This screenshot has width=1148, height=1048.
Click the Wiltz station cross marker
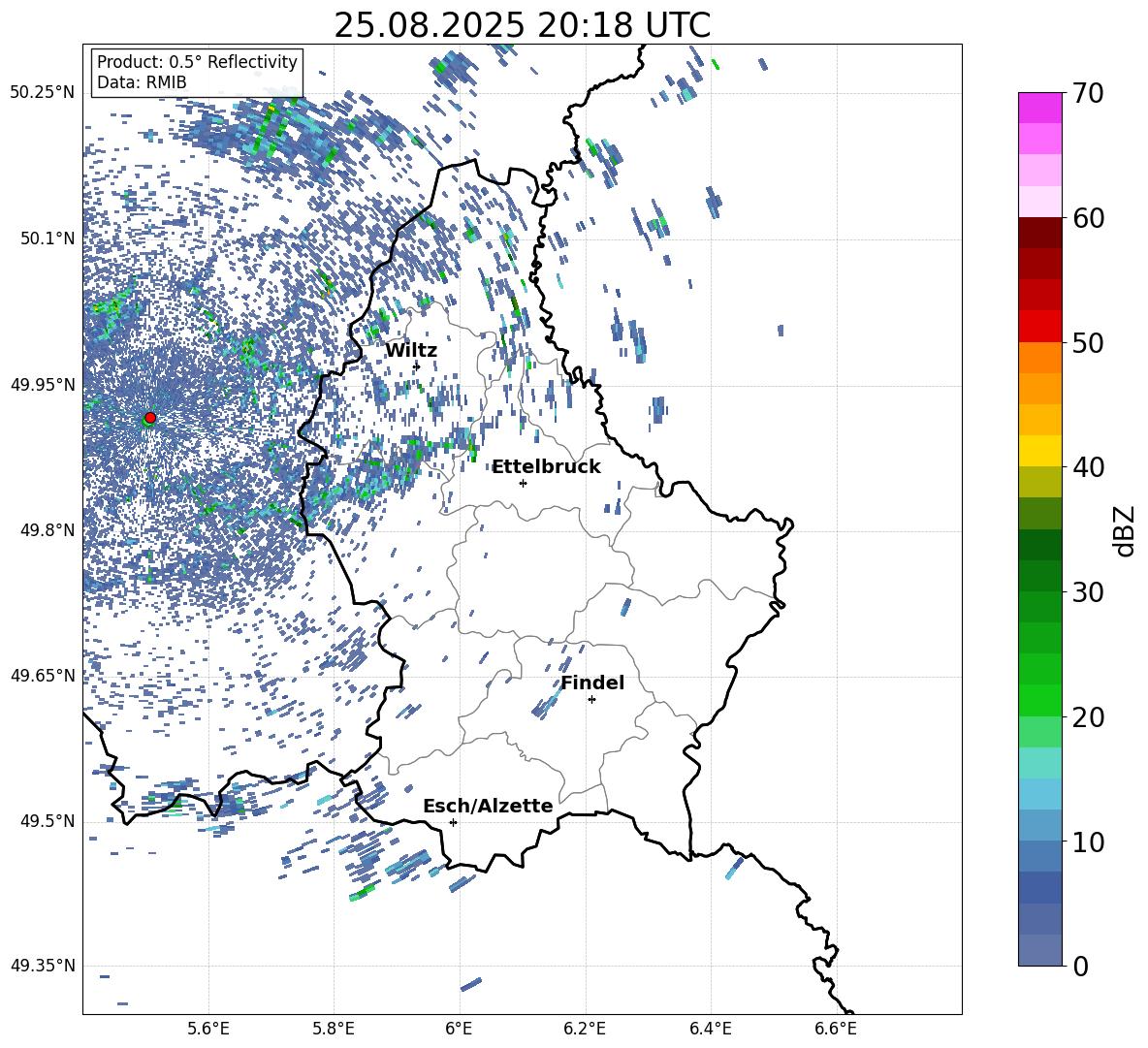point(417,365)
